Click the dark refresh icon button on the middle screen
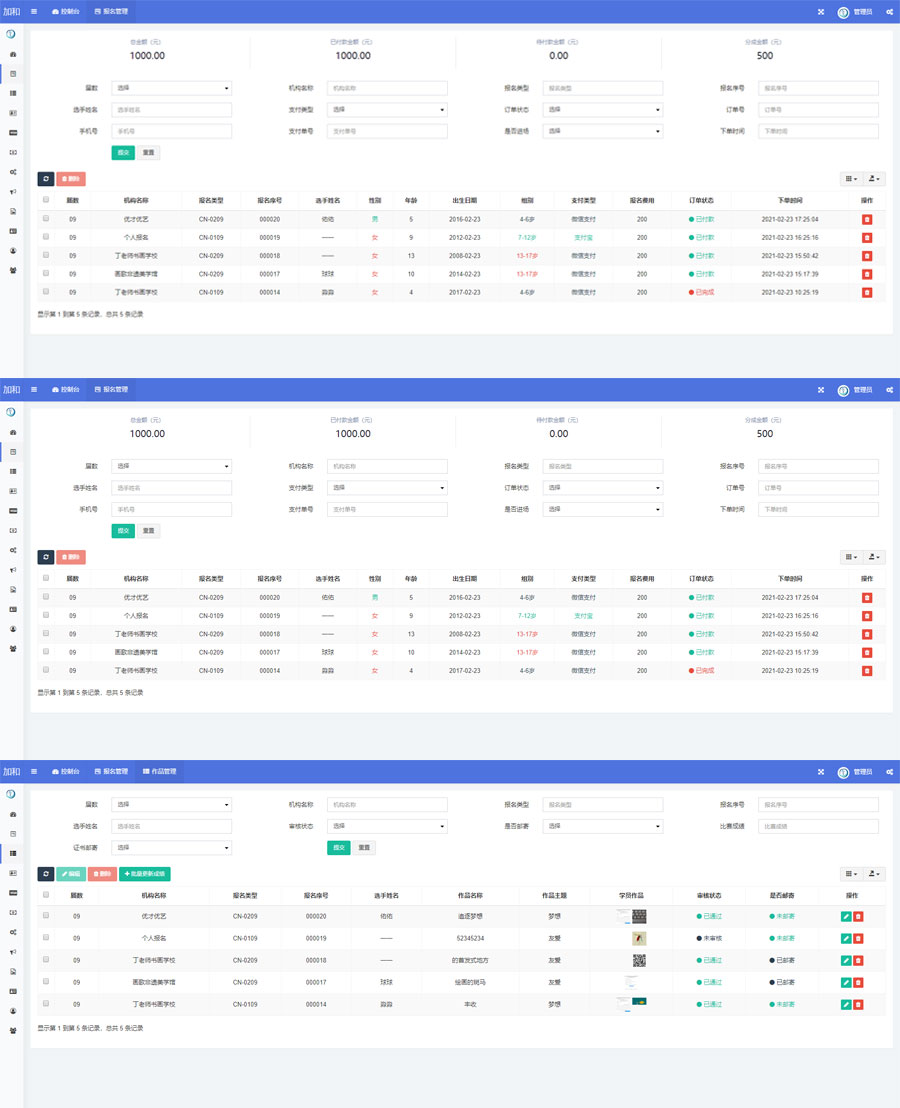900x1108 pixels. pos(46,557)
